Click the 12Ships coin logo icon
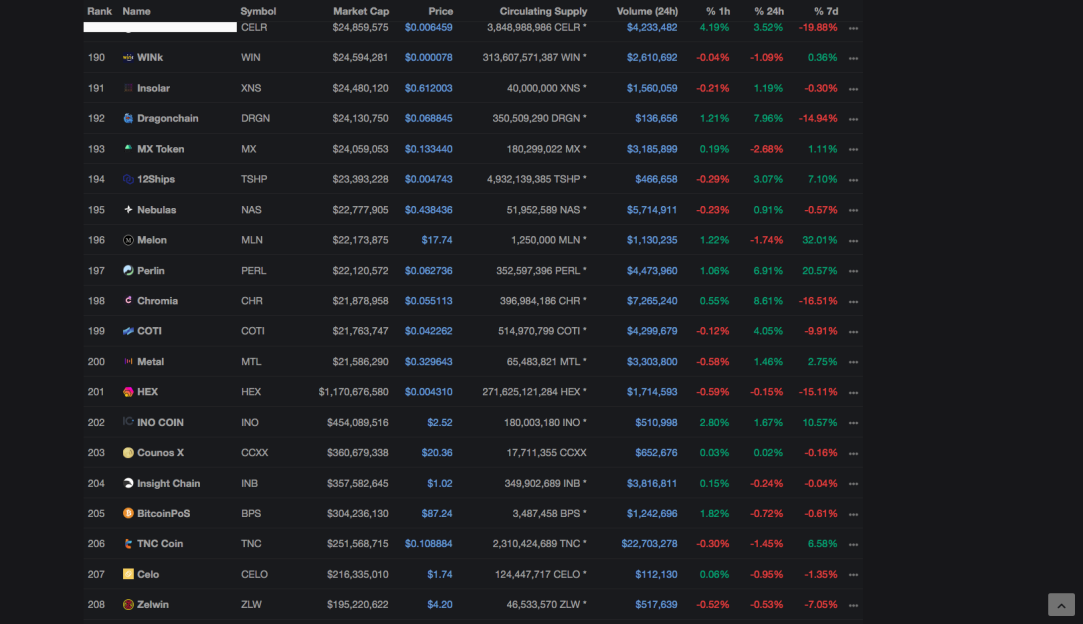The image size is (1083, 624). pyautogui.click(x=128, y=179)
